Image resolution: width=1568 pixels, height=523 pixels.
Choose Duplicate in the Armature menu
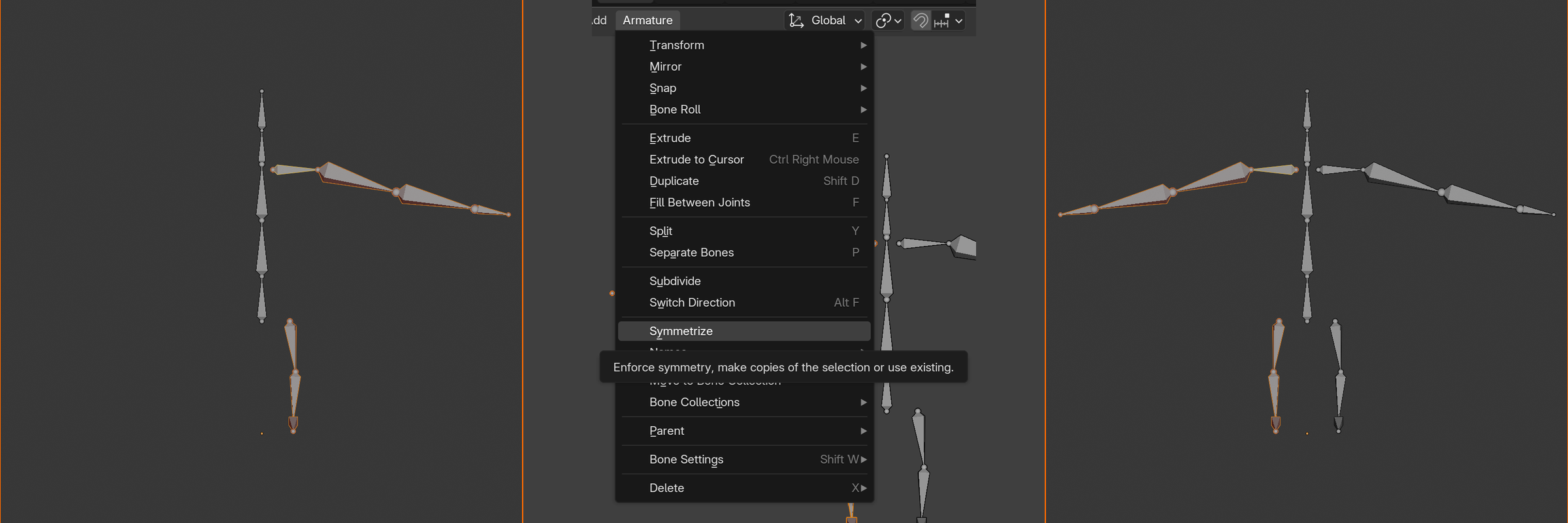point(744,181)
